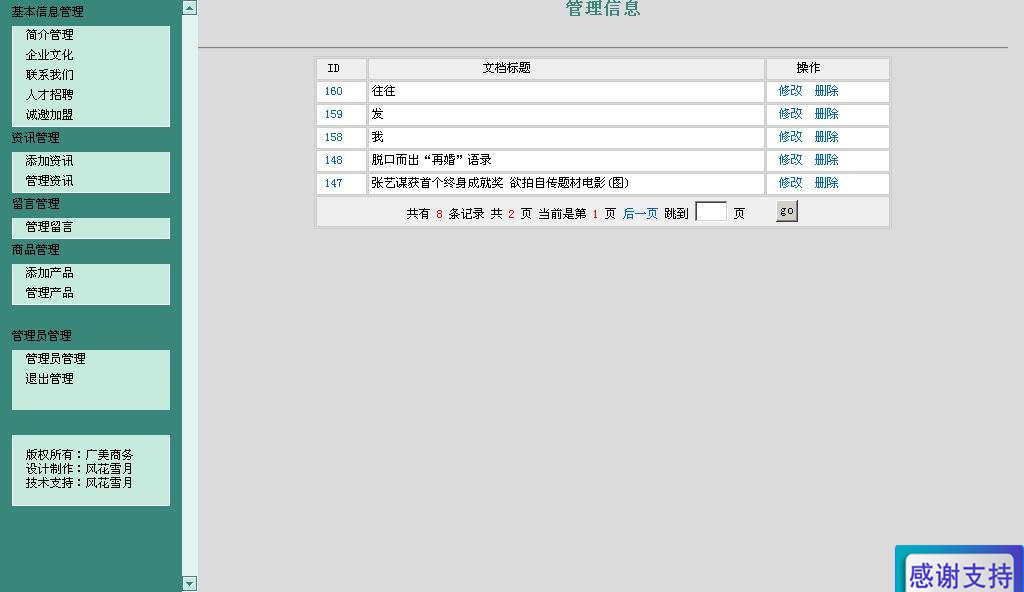Screen dimensions: 1024x592
Task: Click the 版权所有：广美商务 footer text
Action: tap(79, 454)
